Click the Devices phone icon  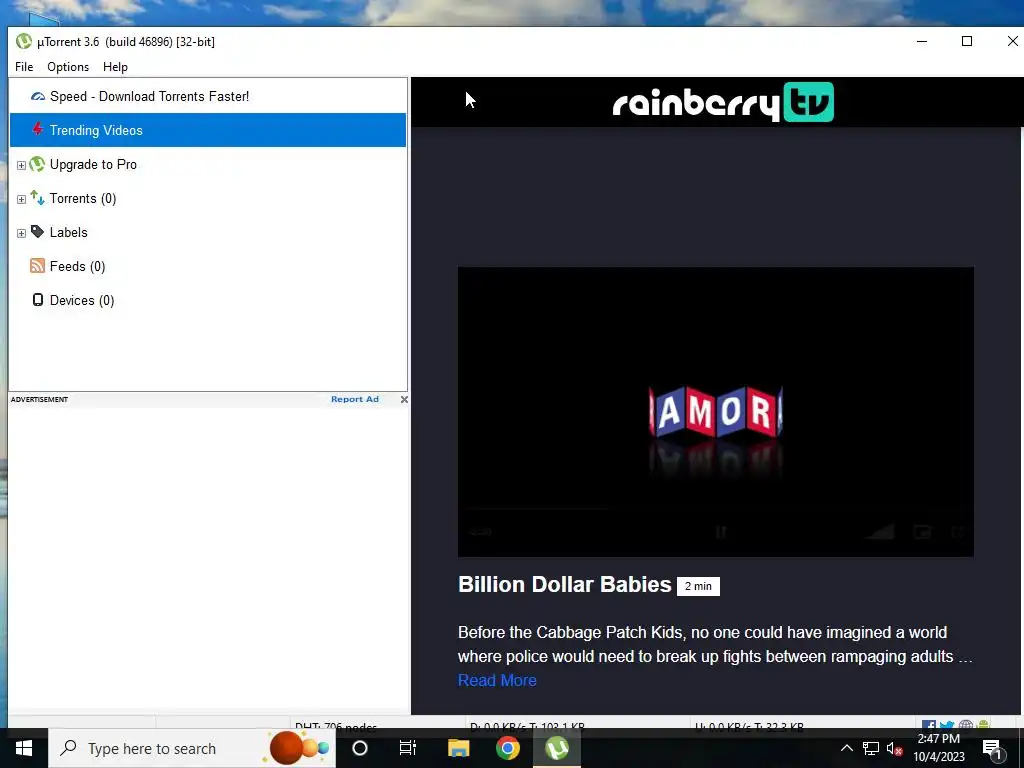[x=38, y=300]
